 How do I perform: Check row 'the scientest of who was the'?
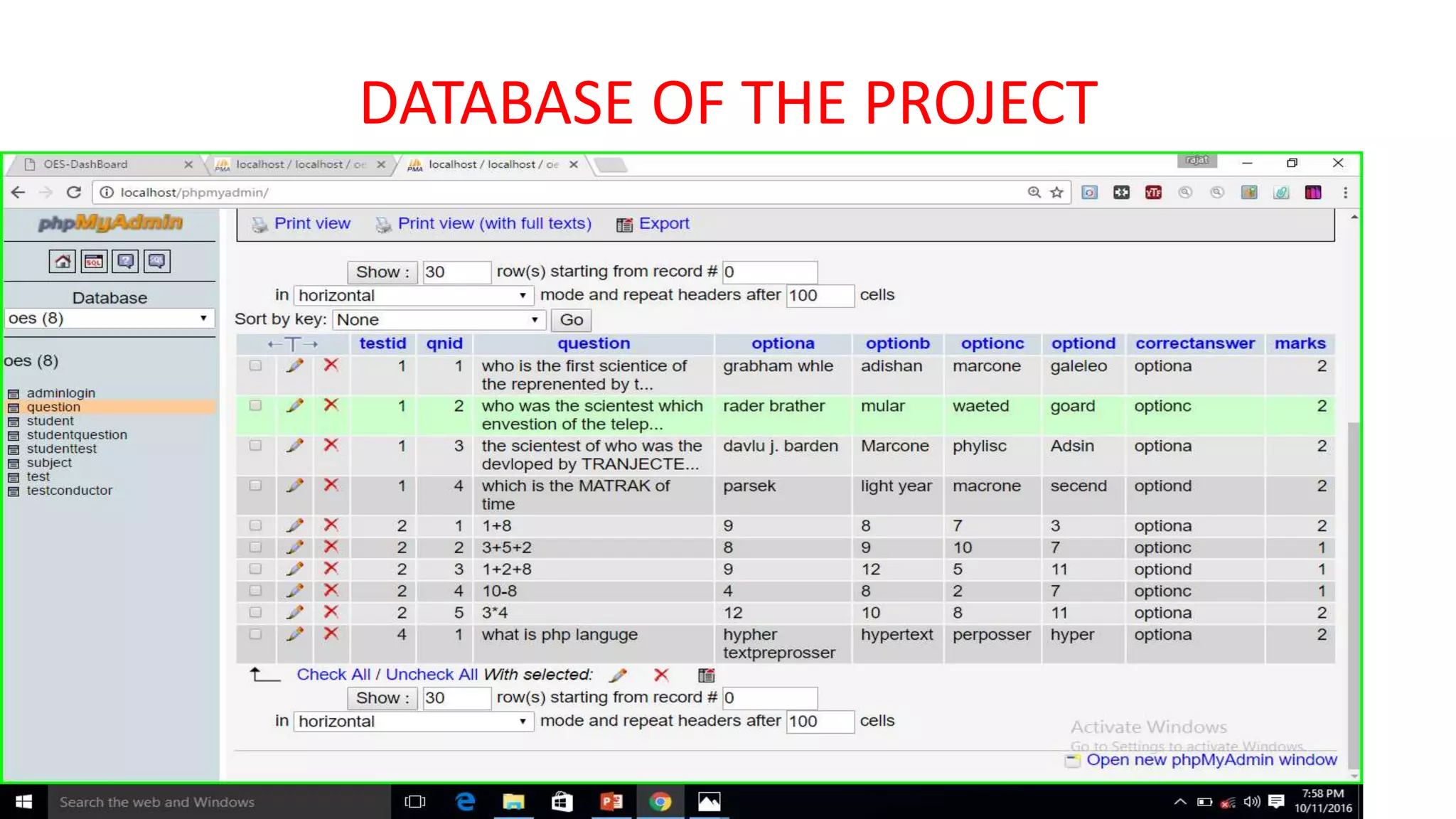point(255,446)
